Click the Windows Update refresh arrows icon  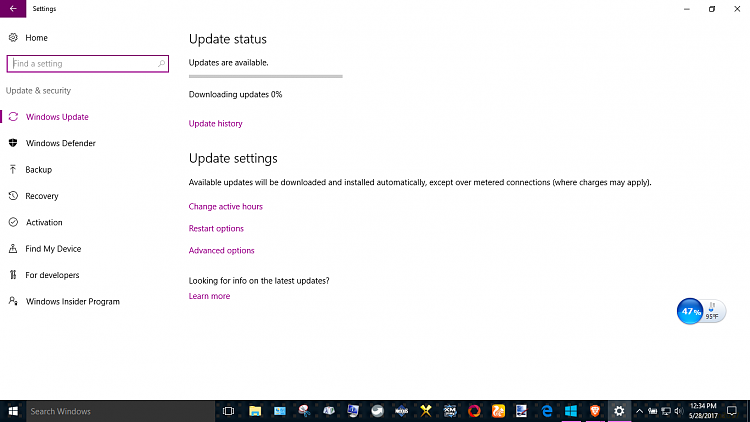[13, 117]
